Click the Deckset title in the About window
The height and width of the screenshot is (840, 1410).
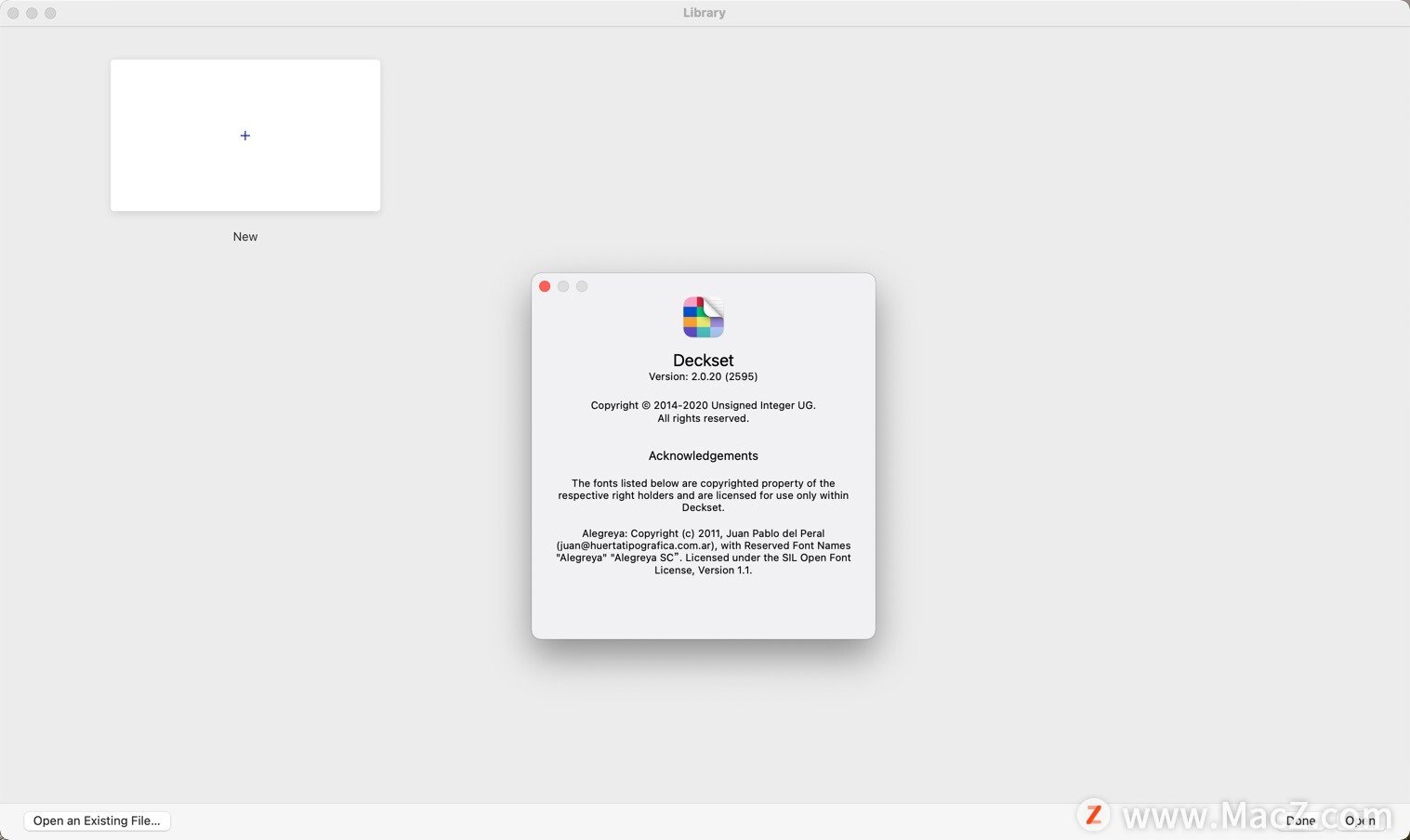tap(704, 361)
